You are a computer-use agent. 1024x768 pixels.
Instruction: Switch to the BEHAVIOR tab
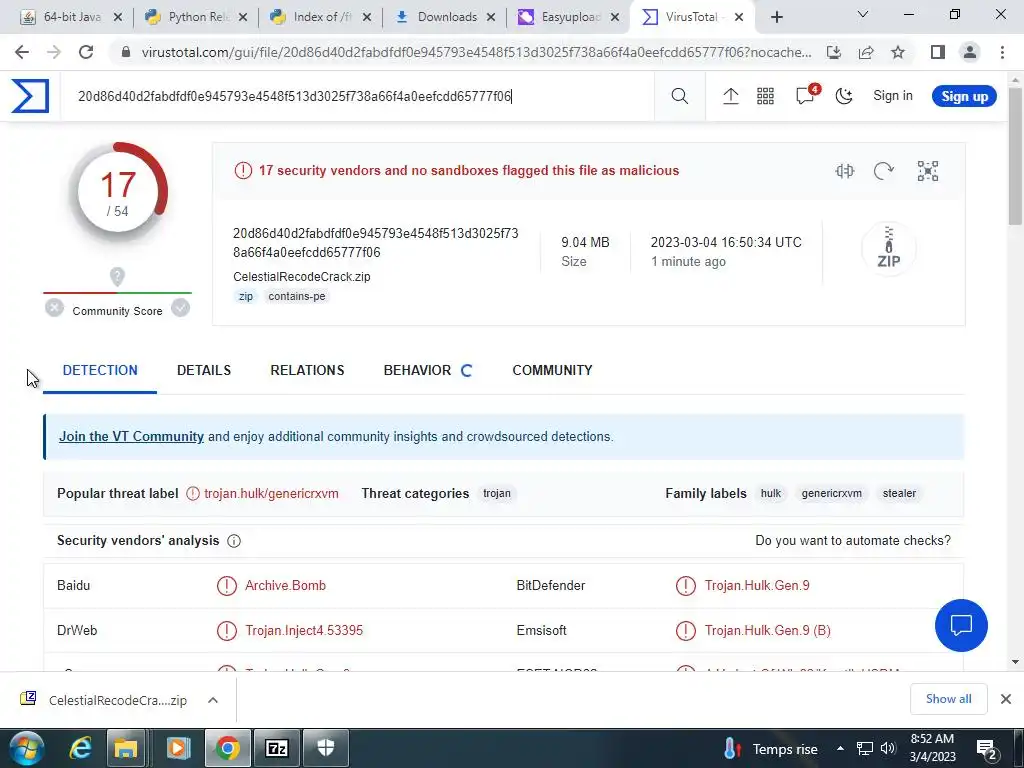click(417, 370)
